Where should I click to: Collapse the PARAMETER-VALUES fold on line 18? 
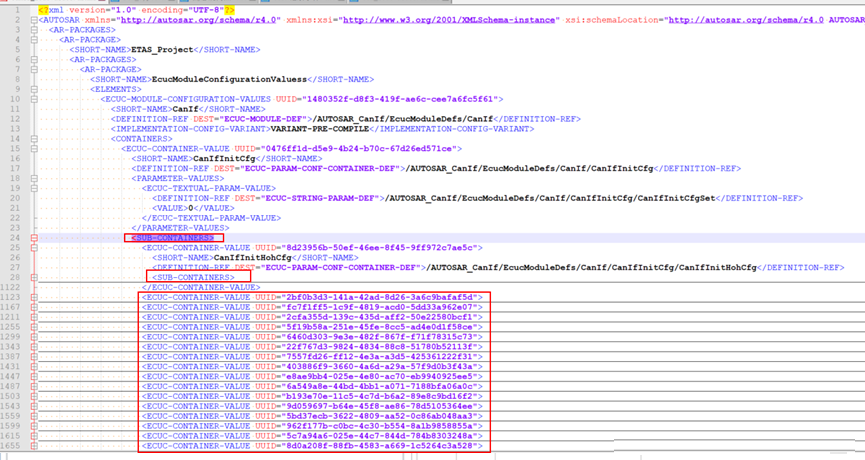[32, 178]
